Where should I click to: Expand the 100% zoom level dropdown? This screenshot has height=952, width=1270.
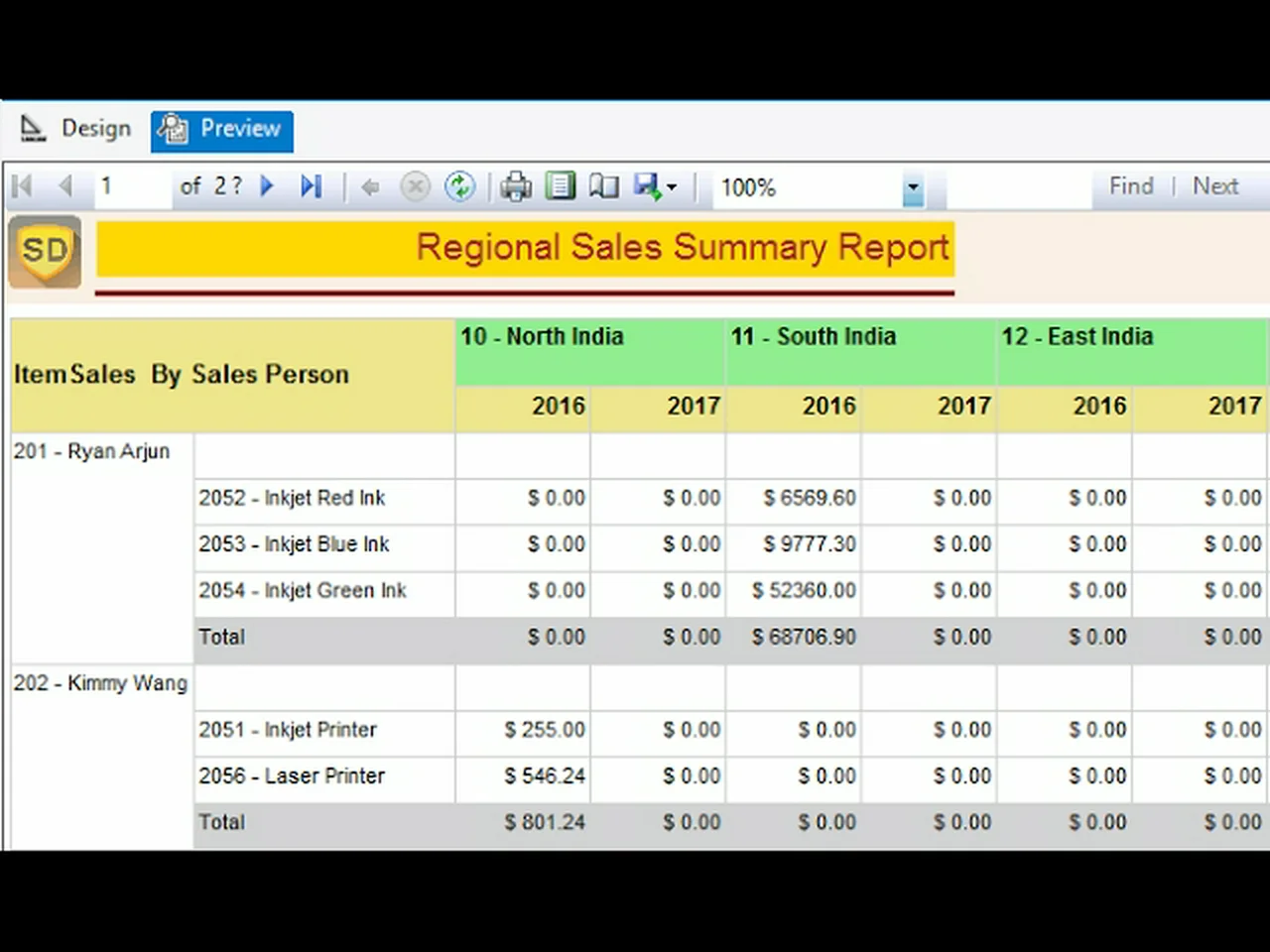point(913,187)
